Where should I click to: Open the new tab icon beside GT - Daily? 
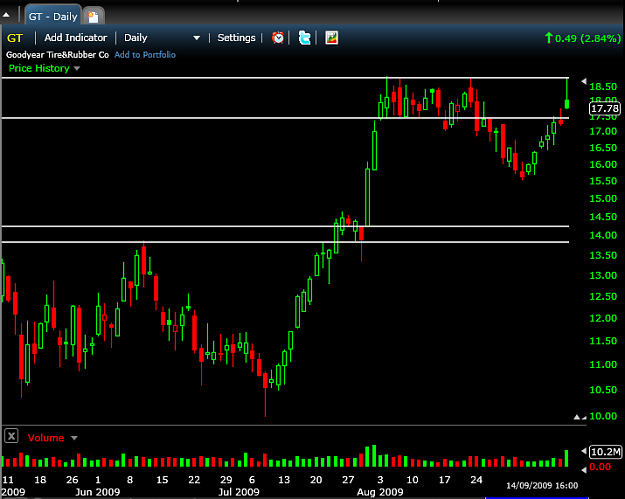coord(93,17)
